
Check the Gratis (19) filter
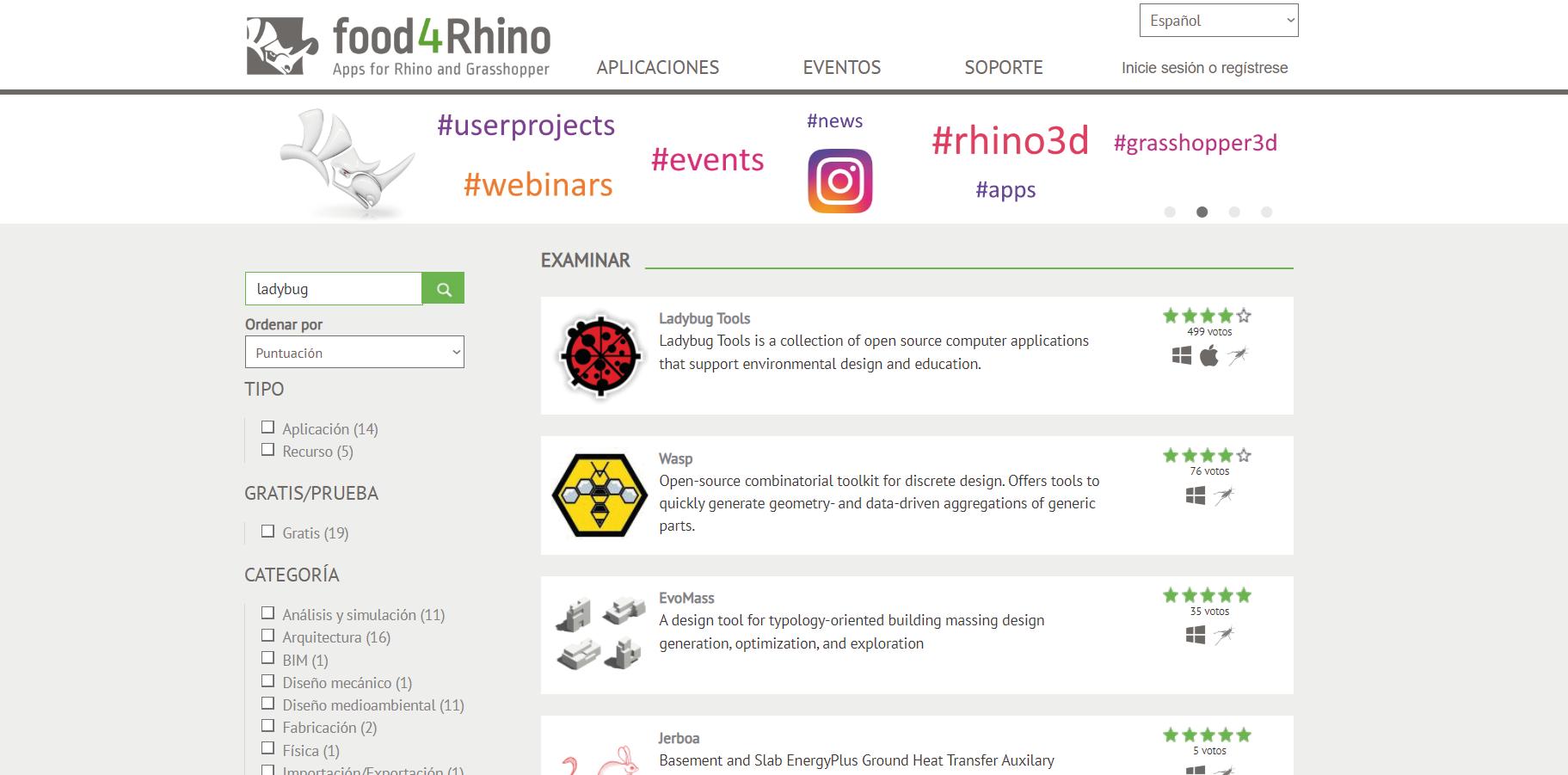point(267,532)
